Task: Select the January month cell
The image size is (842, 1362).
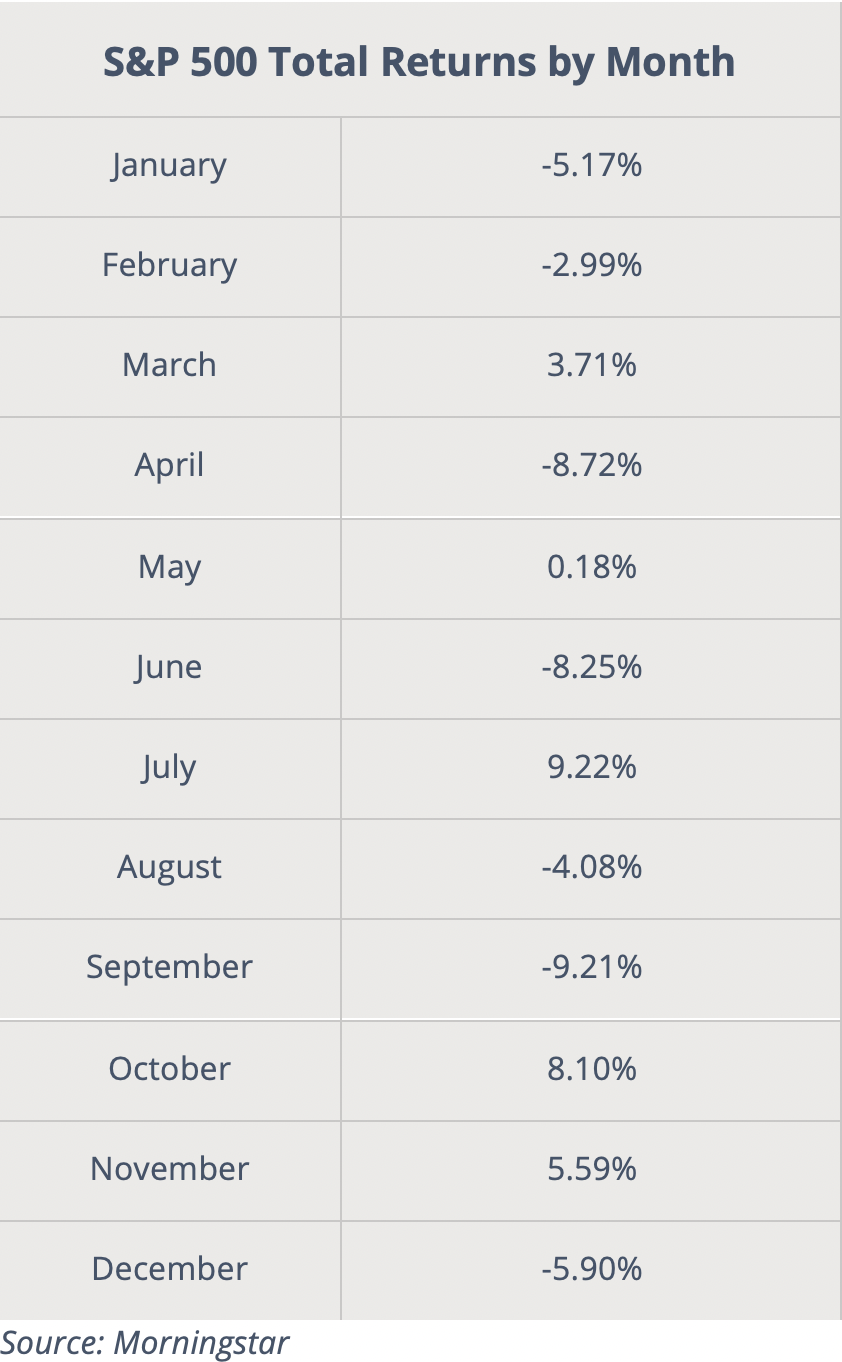Action: pos(169,165)
